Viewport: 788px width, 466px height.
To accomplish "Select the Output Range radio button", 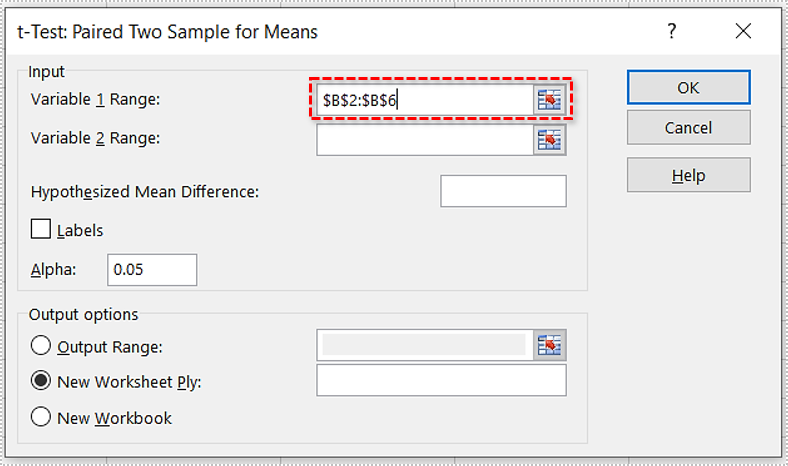I will coord(41,346).
